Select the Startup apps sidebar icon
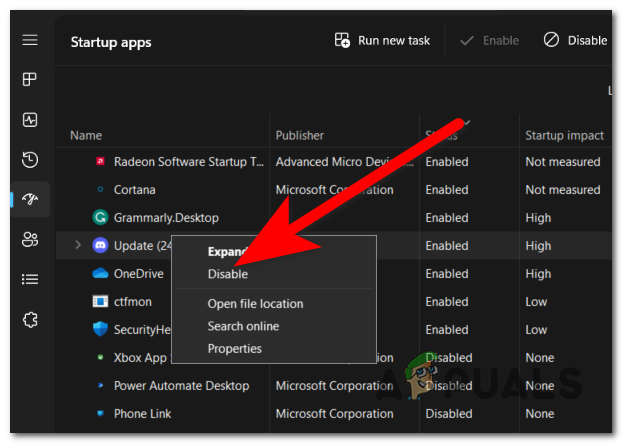Image resolution: width=623 pixels, height=444 pixels. [30, 199]
